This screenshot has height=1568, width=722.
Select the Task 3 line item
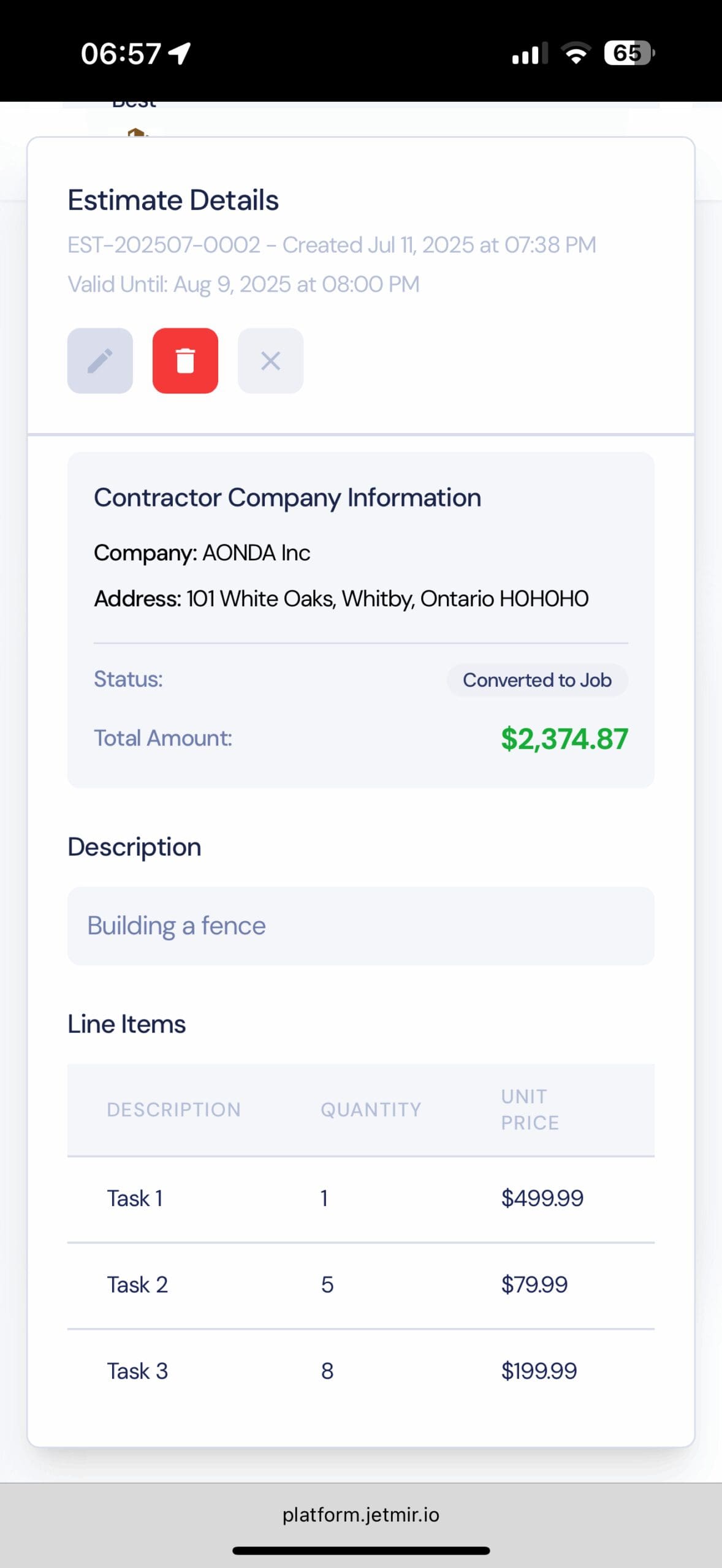point(137,1371)
